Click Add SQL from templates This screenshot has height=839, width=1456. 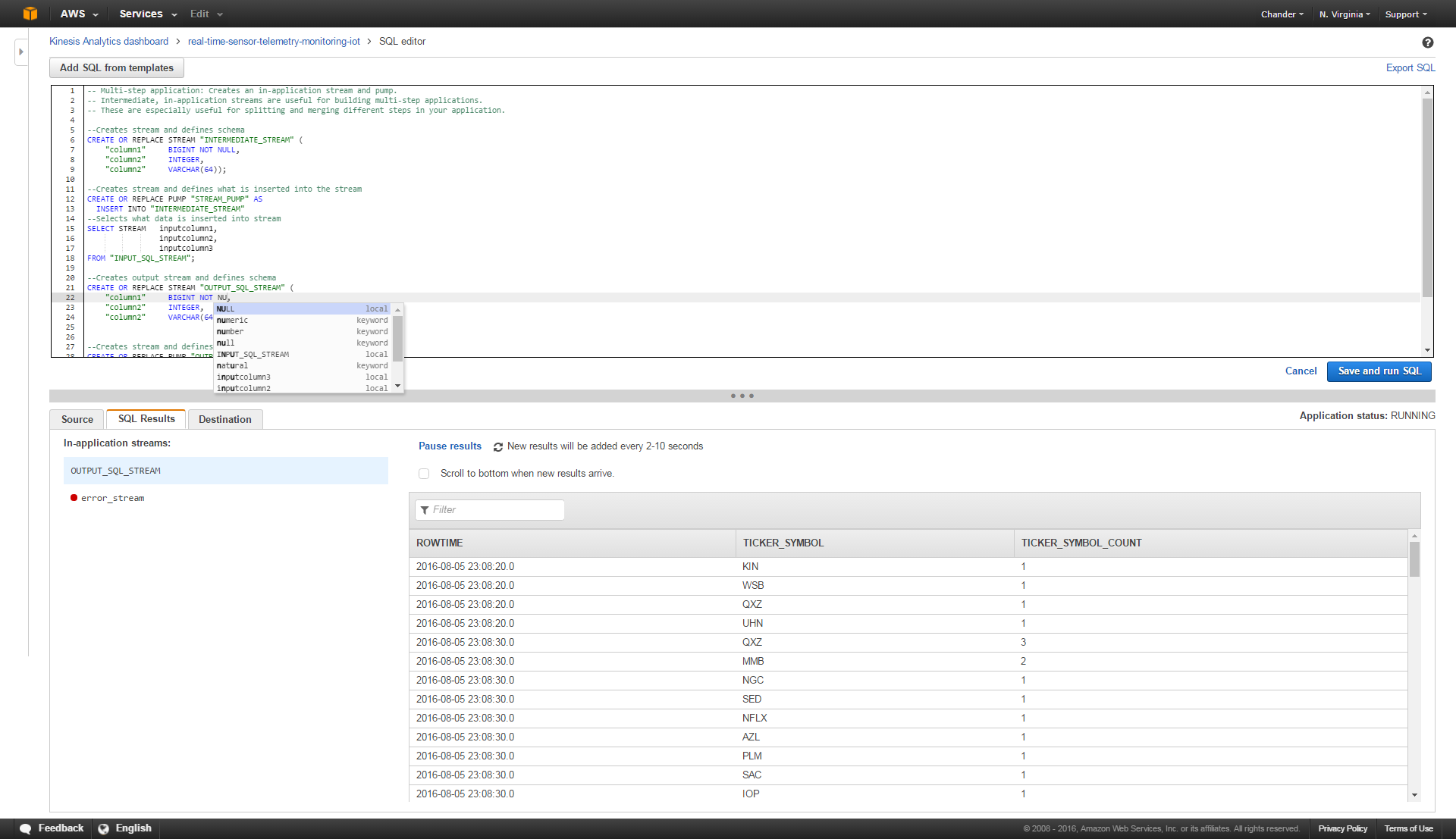116,67
